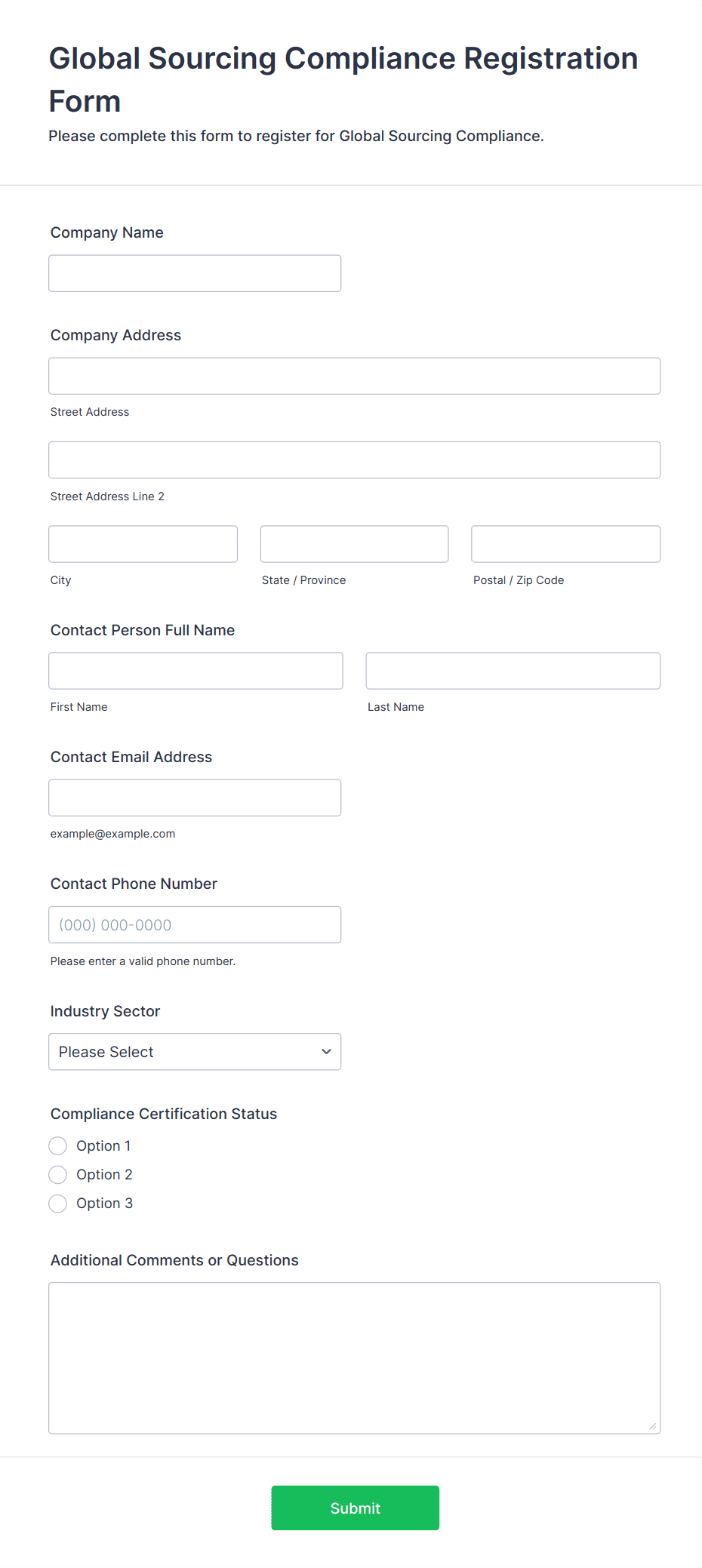This screenshot has height=1568, width=702.
Task: Click the Street Address Line 2 field
Action: tap(354, 460)
